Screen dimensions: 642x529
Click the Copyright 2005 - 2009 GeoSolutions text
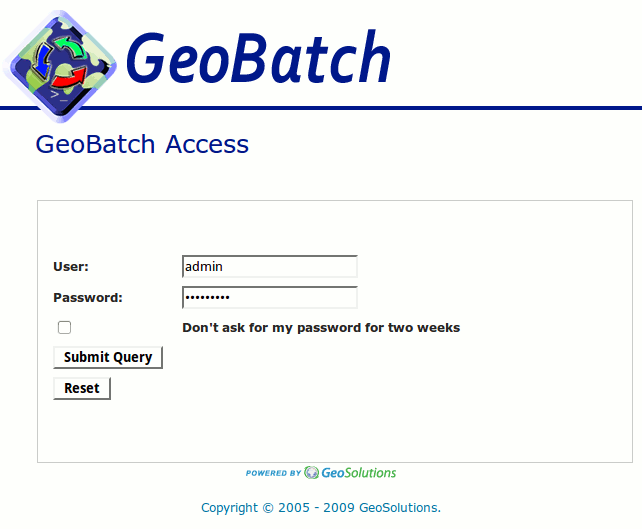[x=321, y=508]
